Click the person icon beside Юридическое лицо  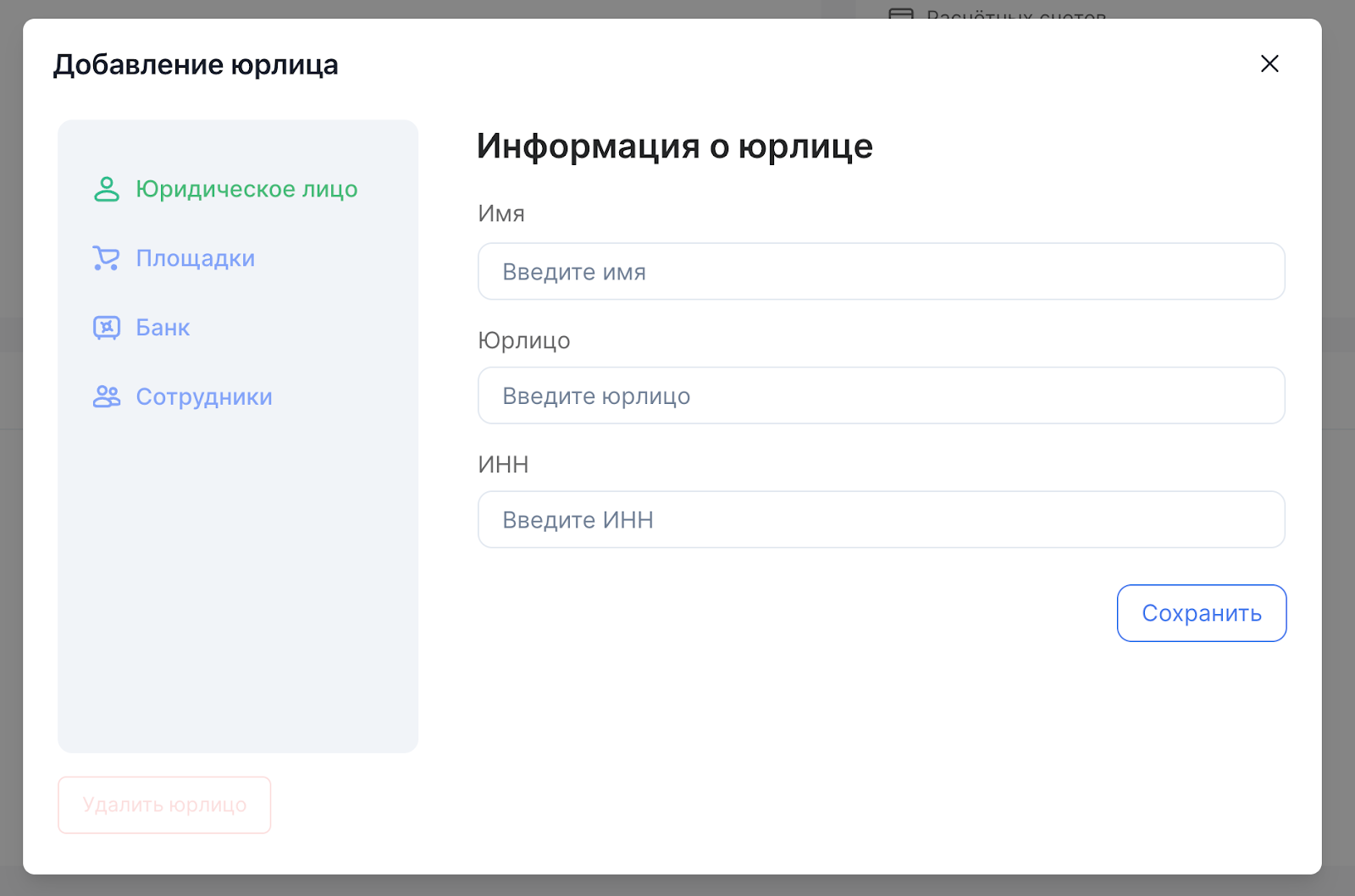[107, 189]
